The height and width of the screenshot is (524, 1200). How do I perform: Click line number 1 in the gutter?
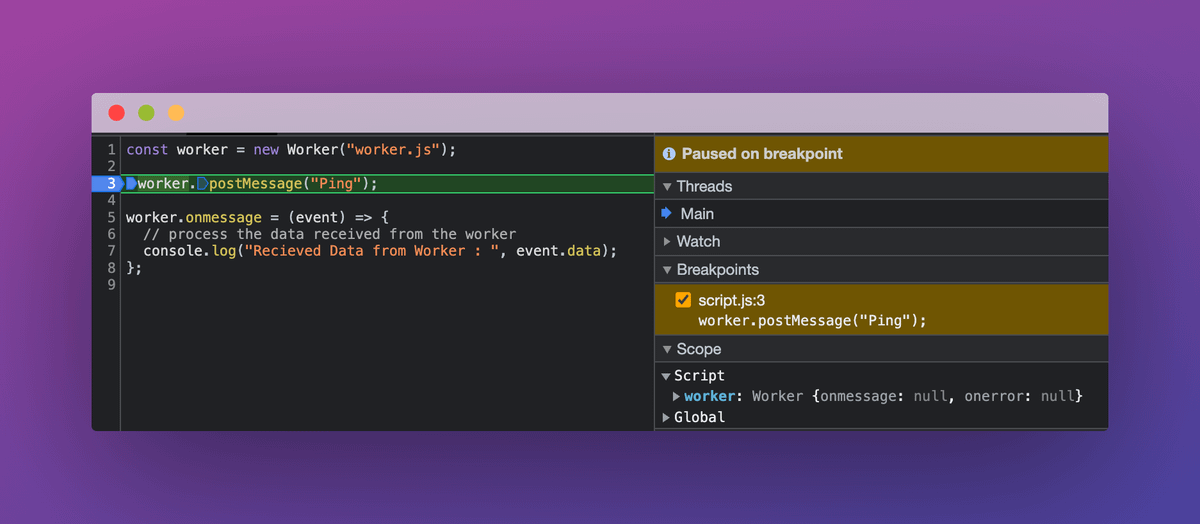click(x=113, y=150)
